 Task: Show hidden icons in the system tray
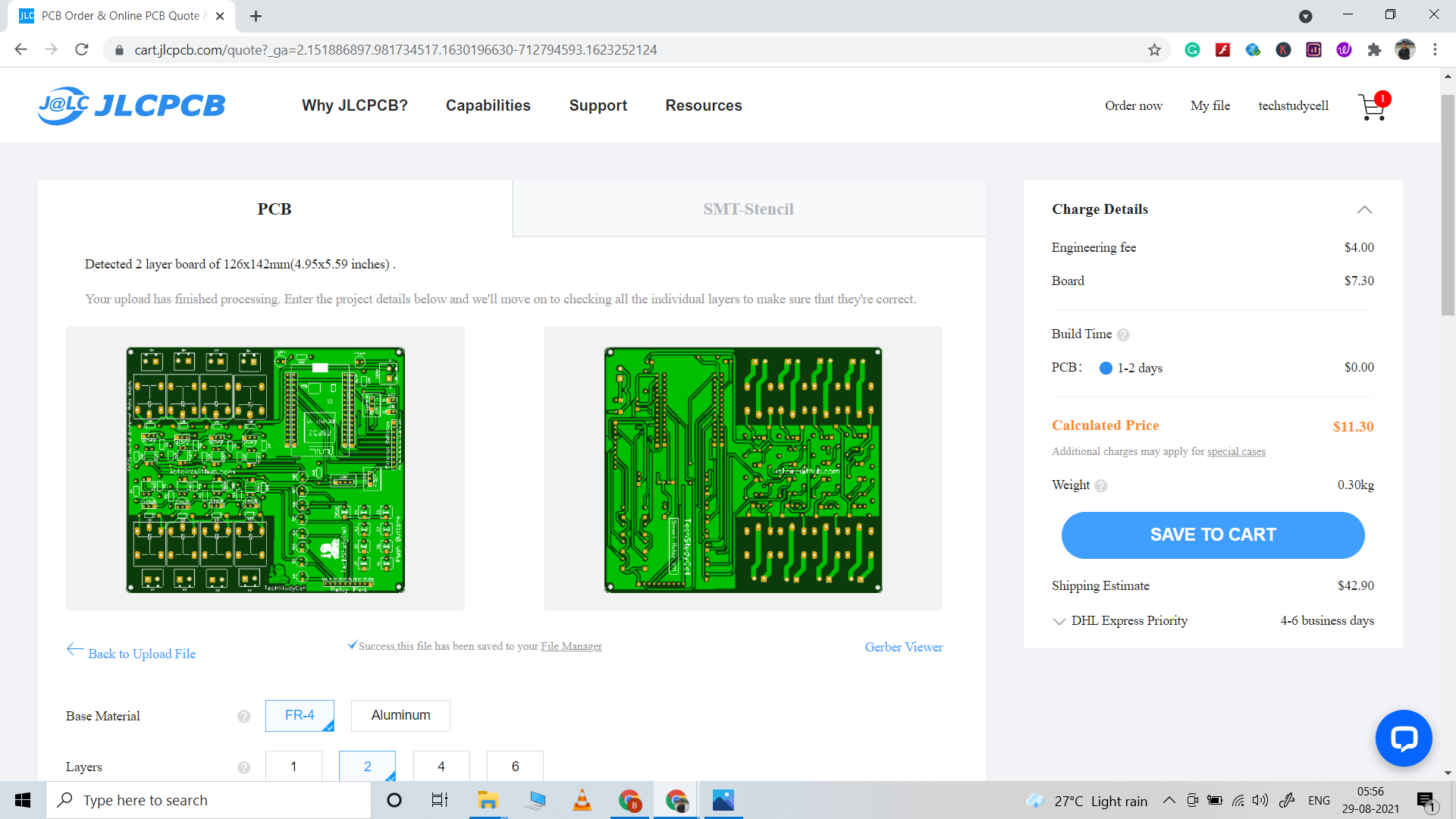1168,800
